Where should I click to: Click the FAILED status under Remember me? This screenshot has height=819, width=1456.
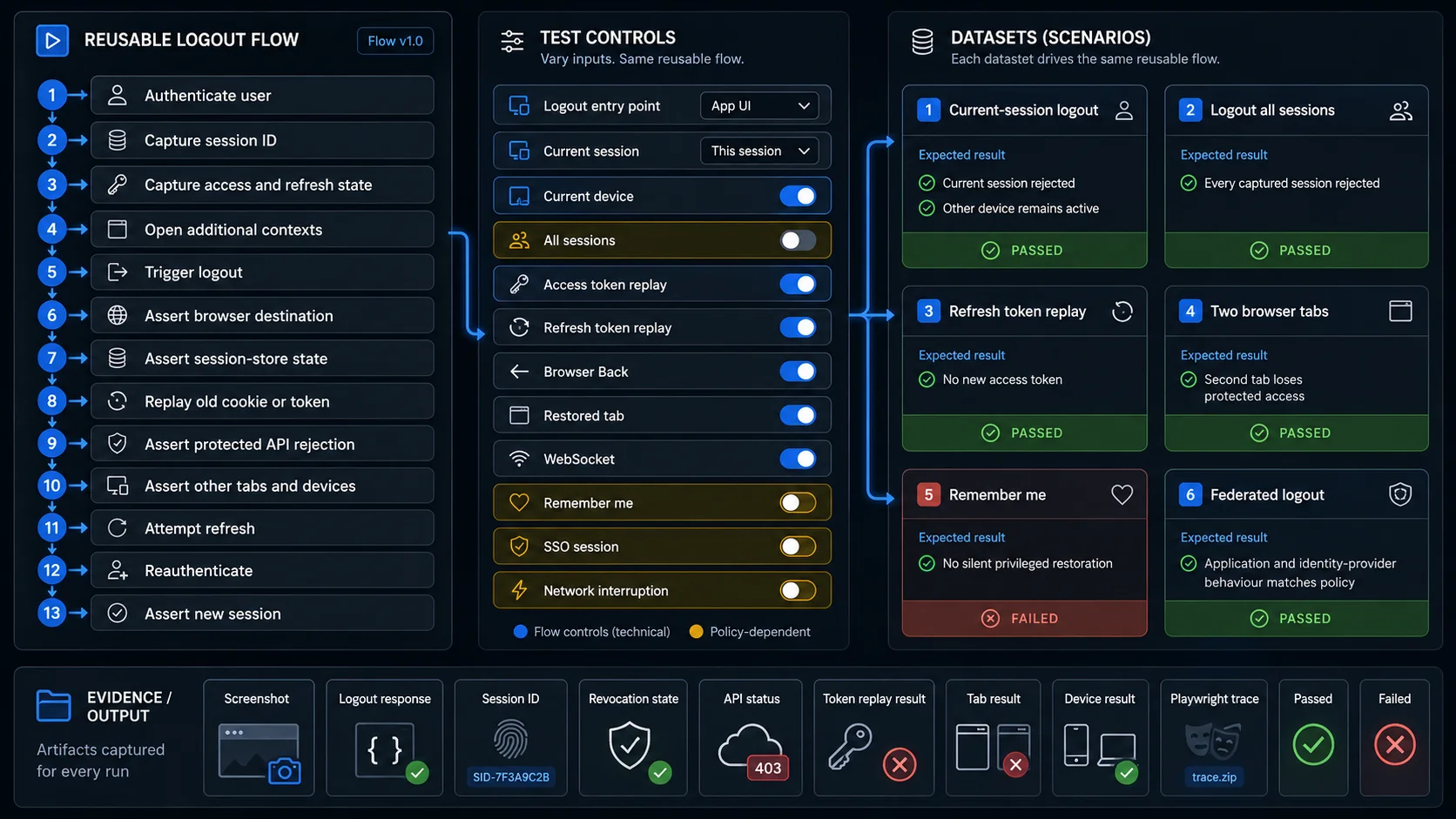pos(1025,619)
